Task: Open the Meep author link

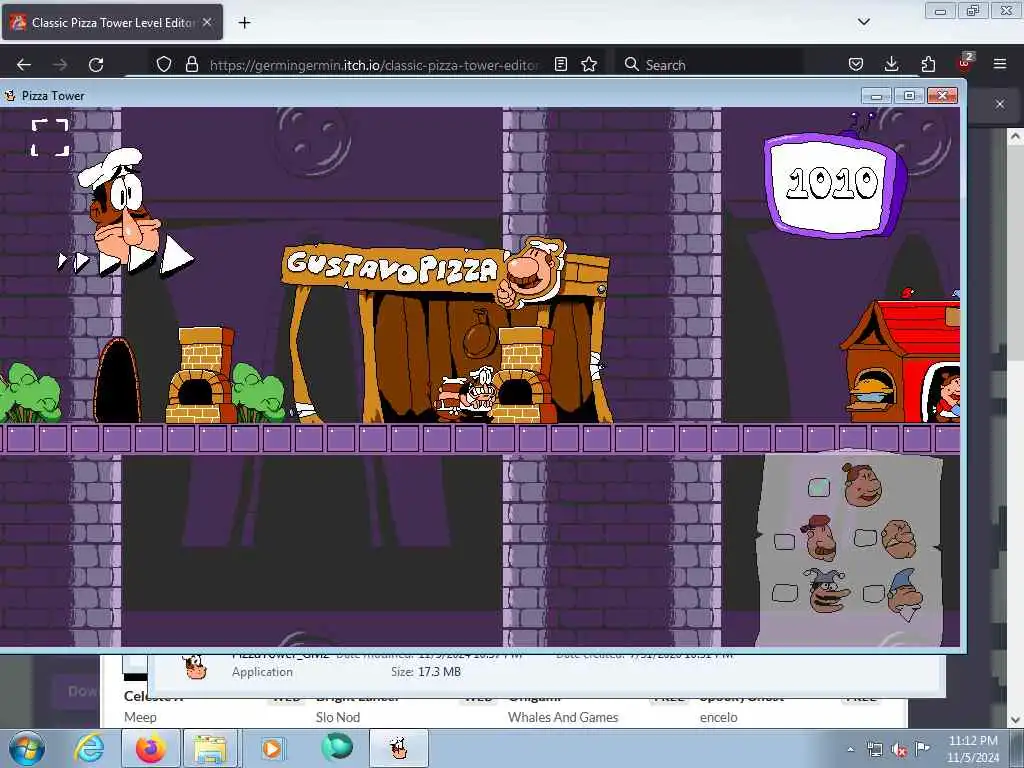Action: point(140,717)
